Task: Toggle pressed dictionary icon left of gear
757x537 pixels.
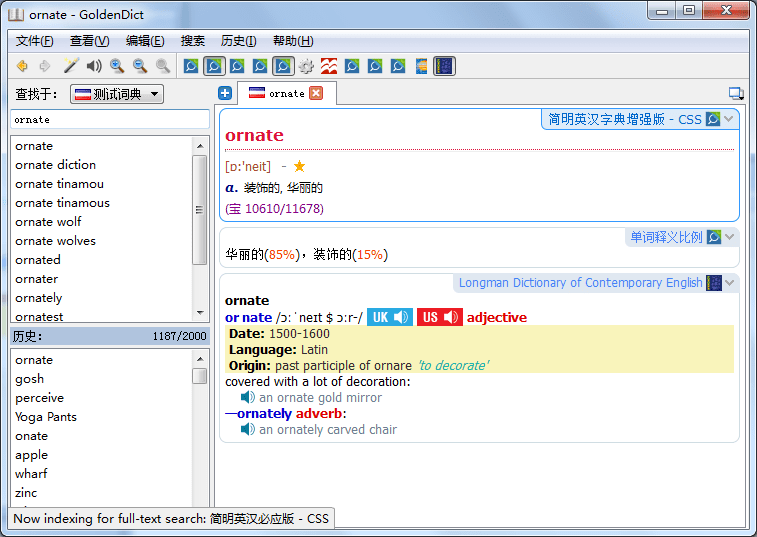Action: point(283,66)
